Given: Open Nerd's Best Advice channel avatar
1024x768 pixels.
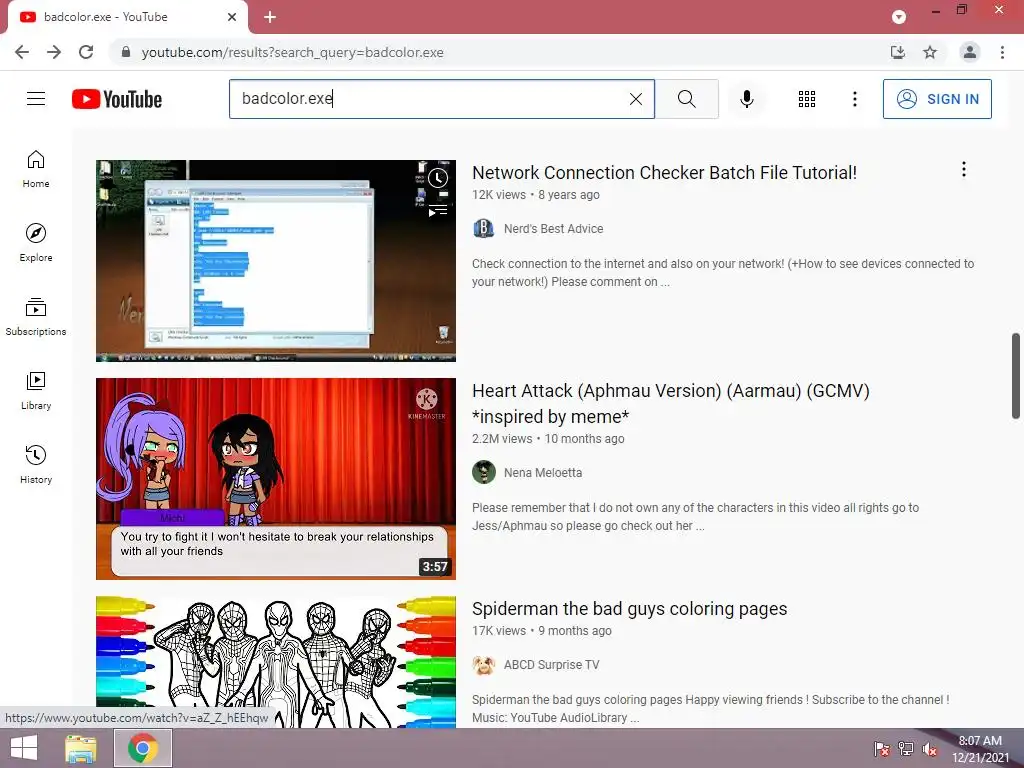Looking at the screenshot, I should 483,229.
